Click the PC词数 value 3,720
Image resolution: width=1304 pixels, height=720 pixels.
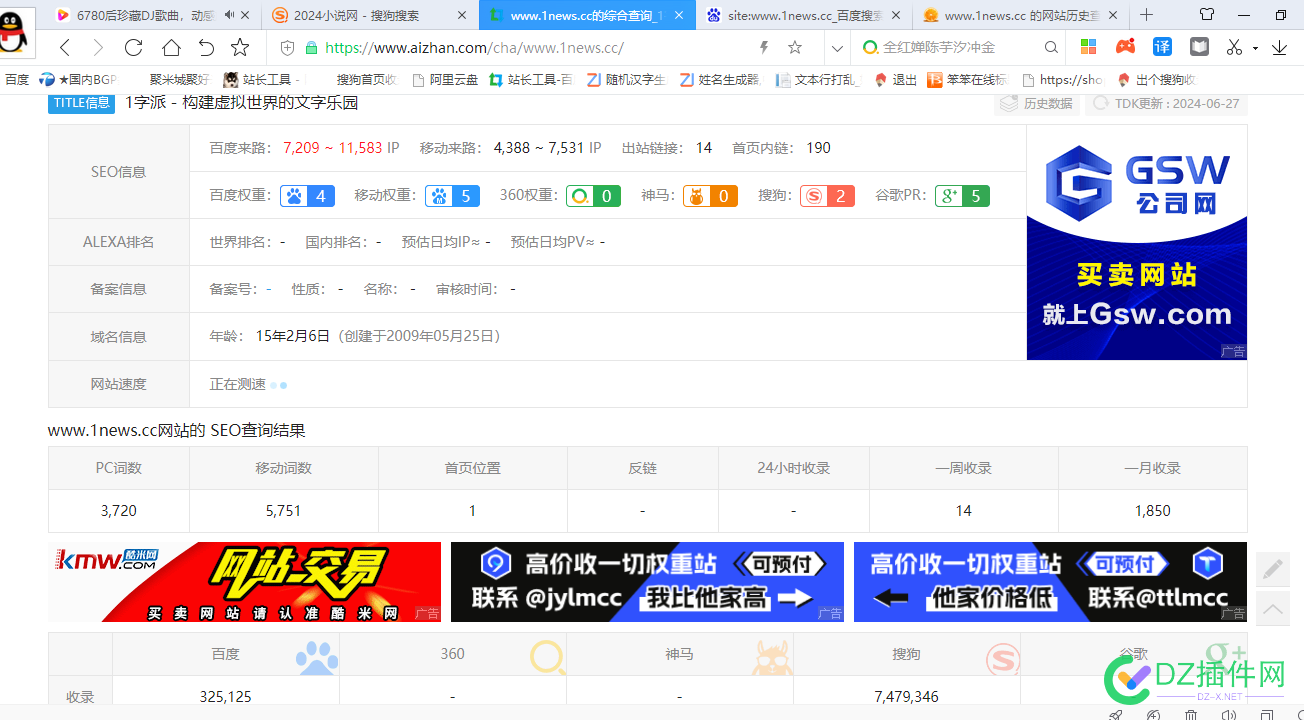(x=119, y=511)
